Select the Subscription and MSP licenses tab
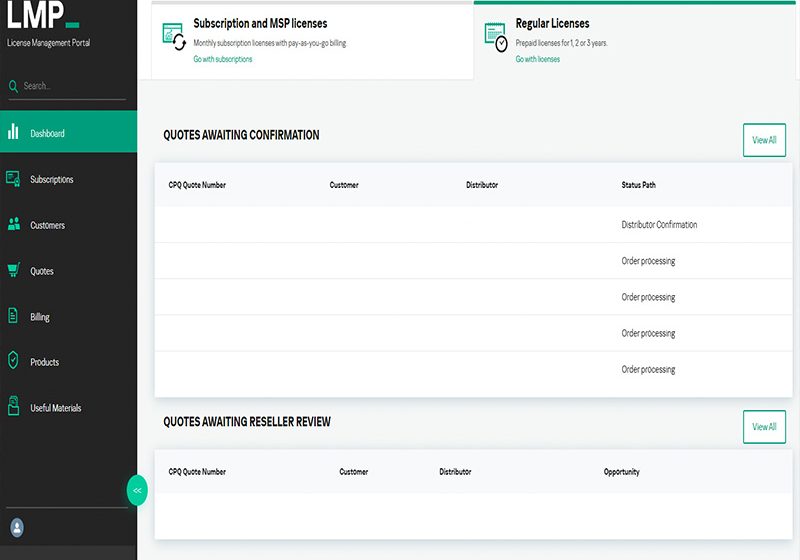 [312, 41]
